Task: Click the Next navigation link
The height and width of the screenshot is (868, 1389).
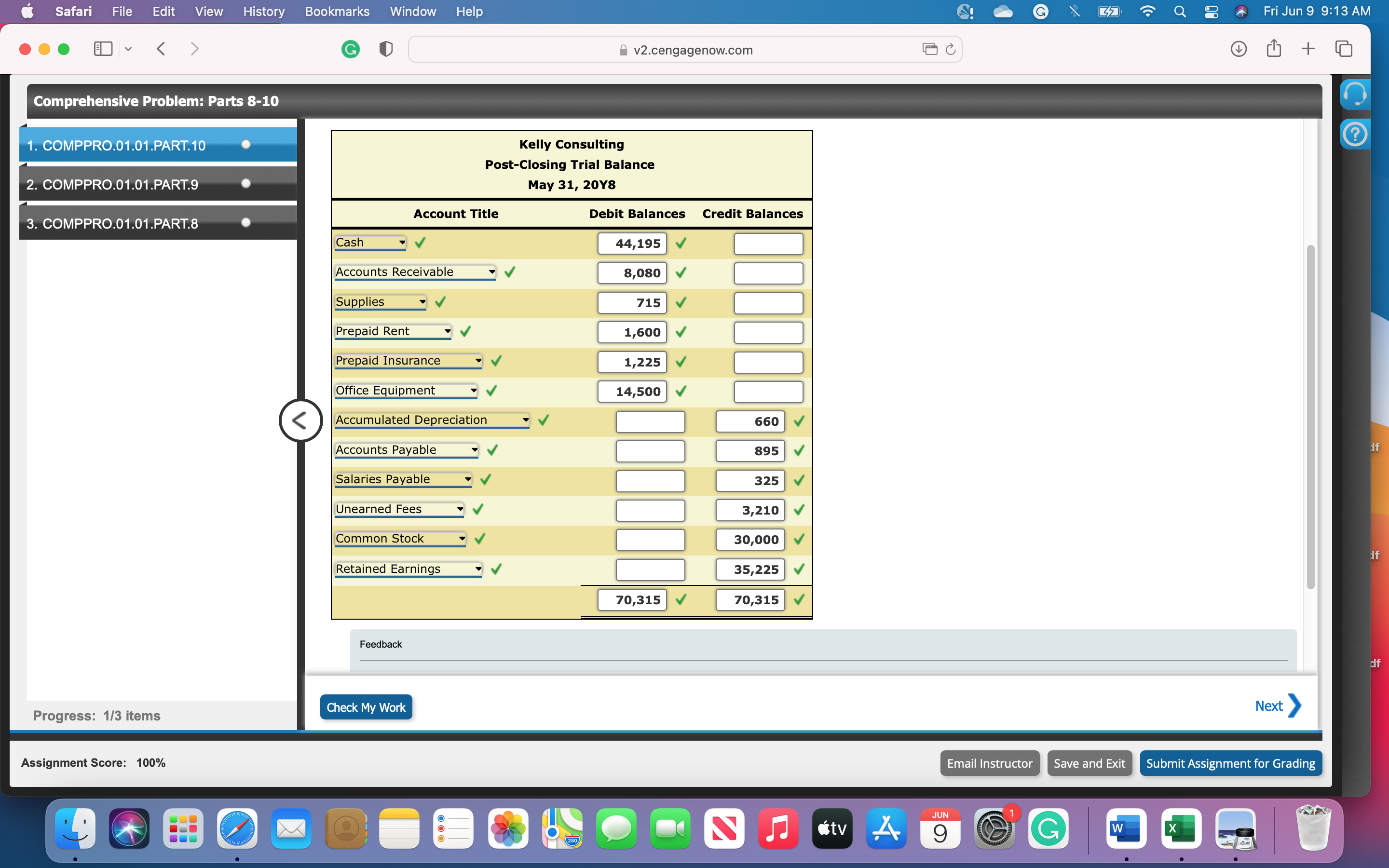Action: pyautogui.click(x=1268, y=705)
